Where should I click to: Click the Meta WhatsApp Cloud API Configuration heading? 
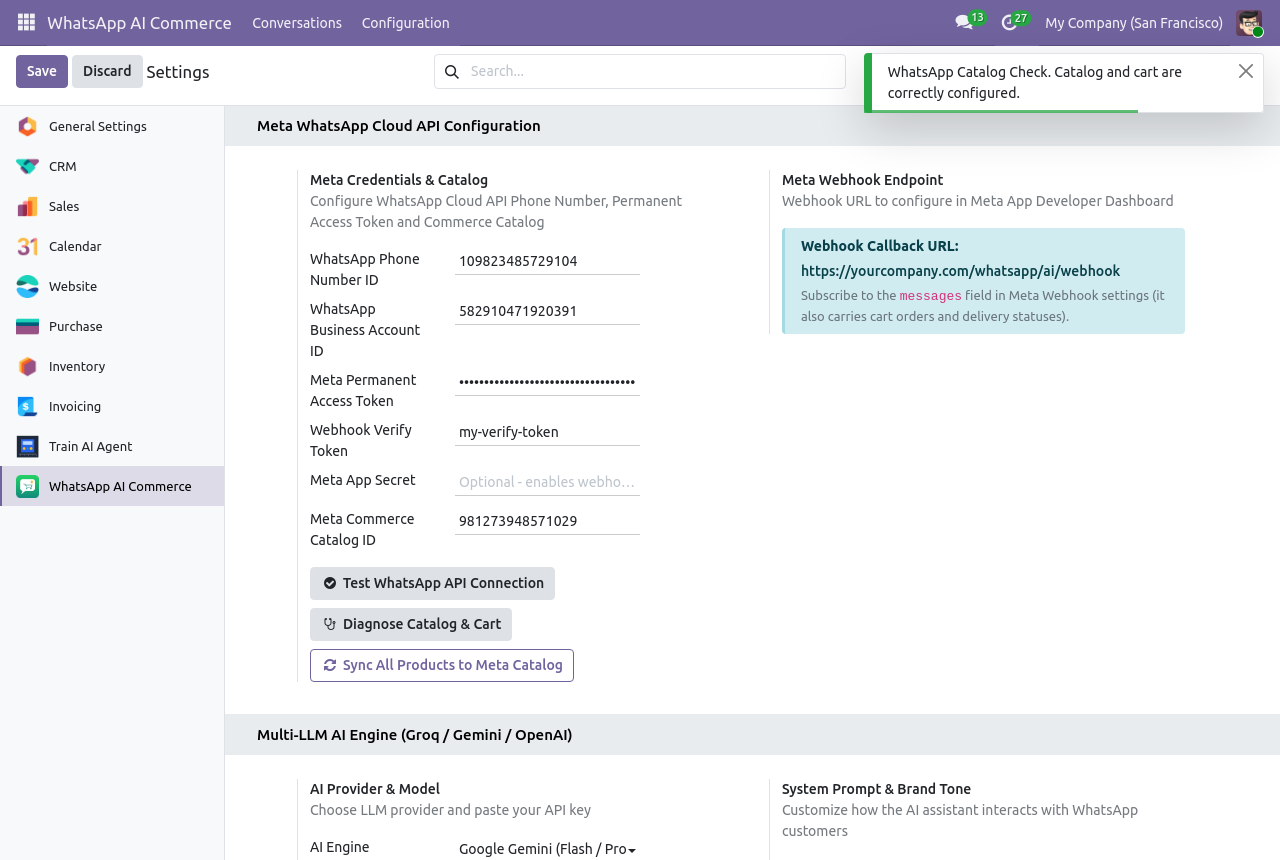(x=399, y=126)
